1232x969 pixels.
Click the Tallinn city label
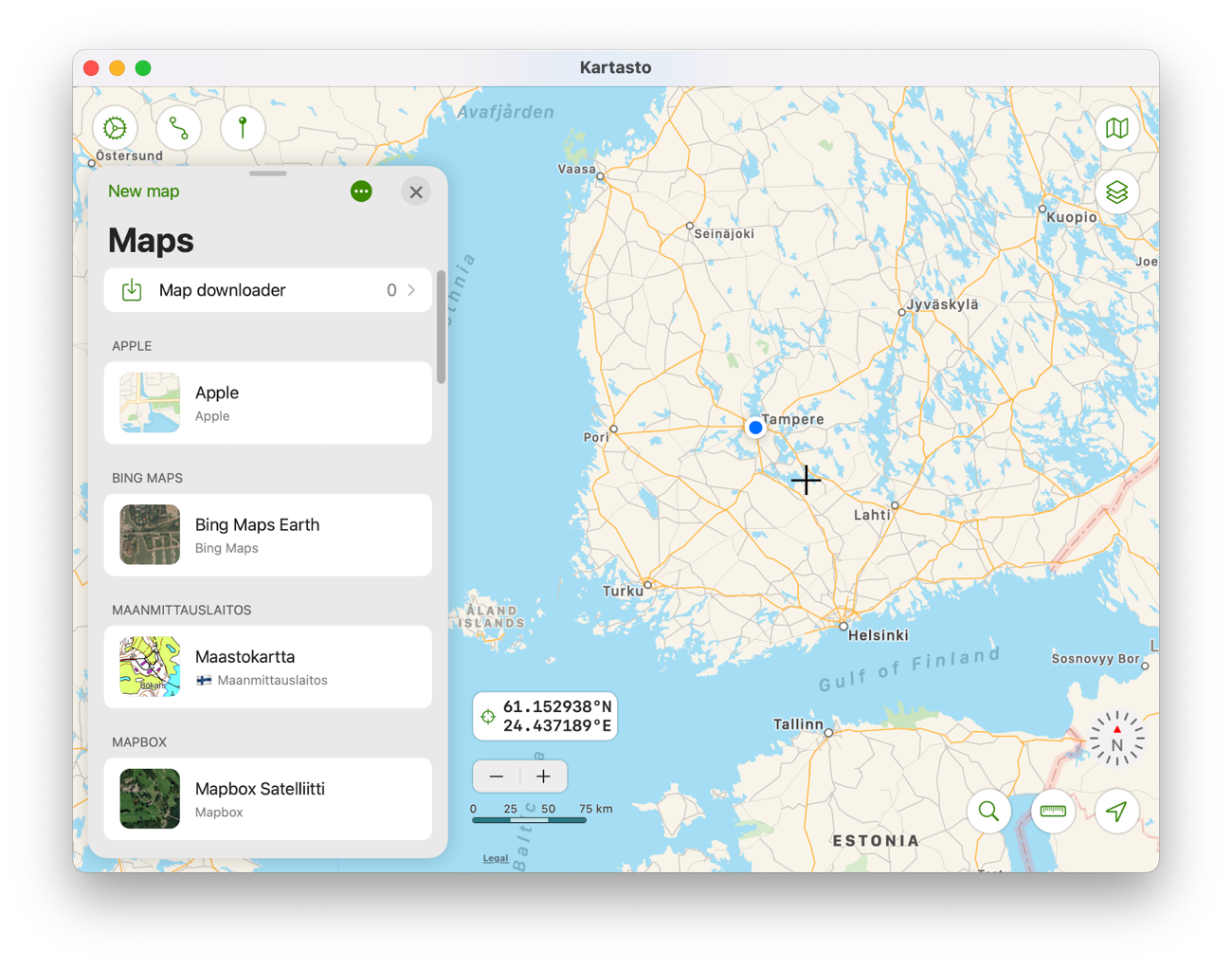click(798, 724)
